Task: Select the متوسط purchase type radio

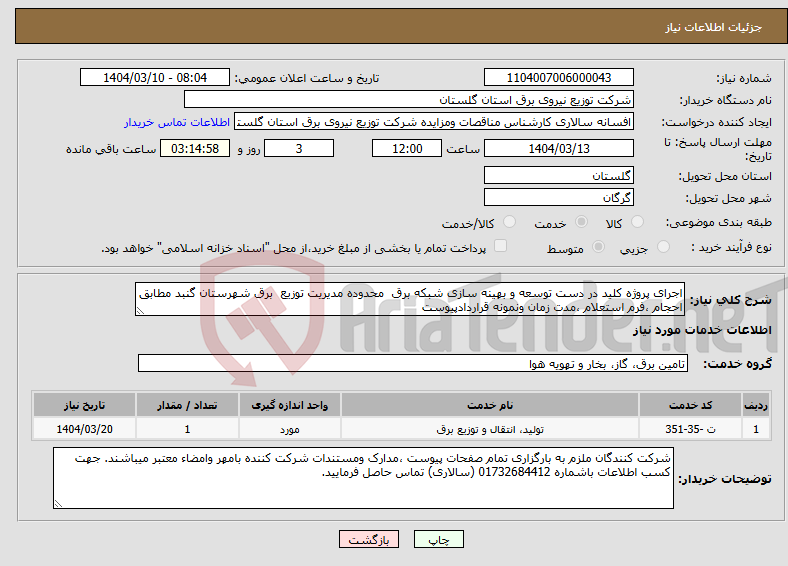Action: [x=598, y=246]
